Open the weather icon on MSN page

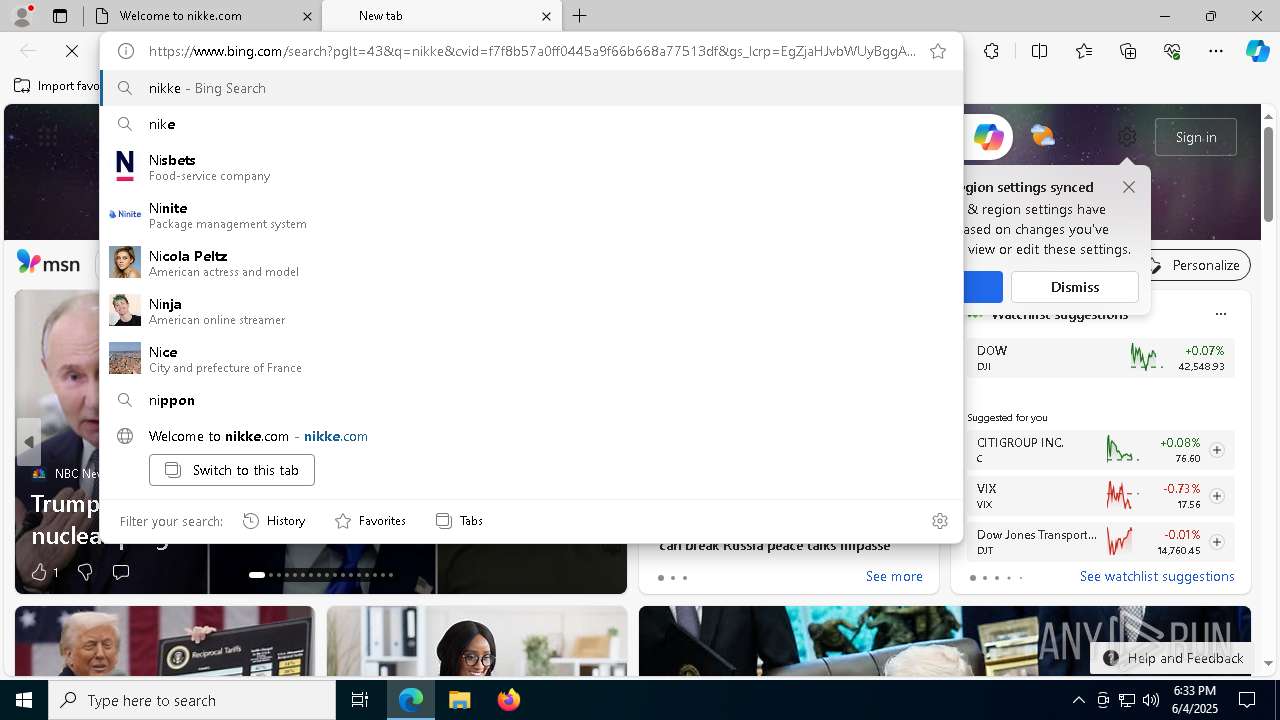click(x=1042, y=136)
